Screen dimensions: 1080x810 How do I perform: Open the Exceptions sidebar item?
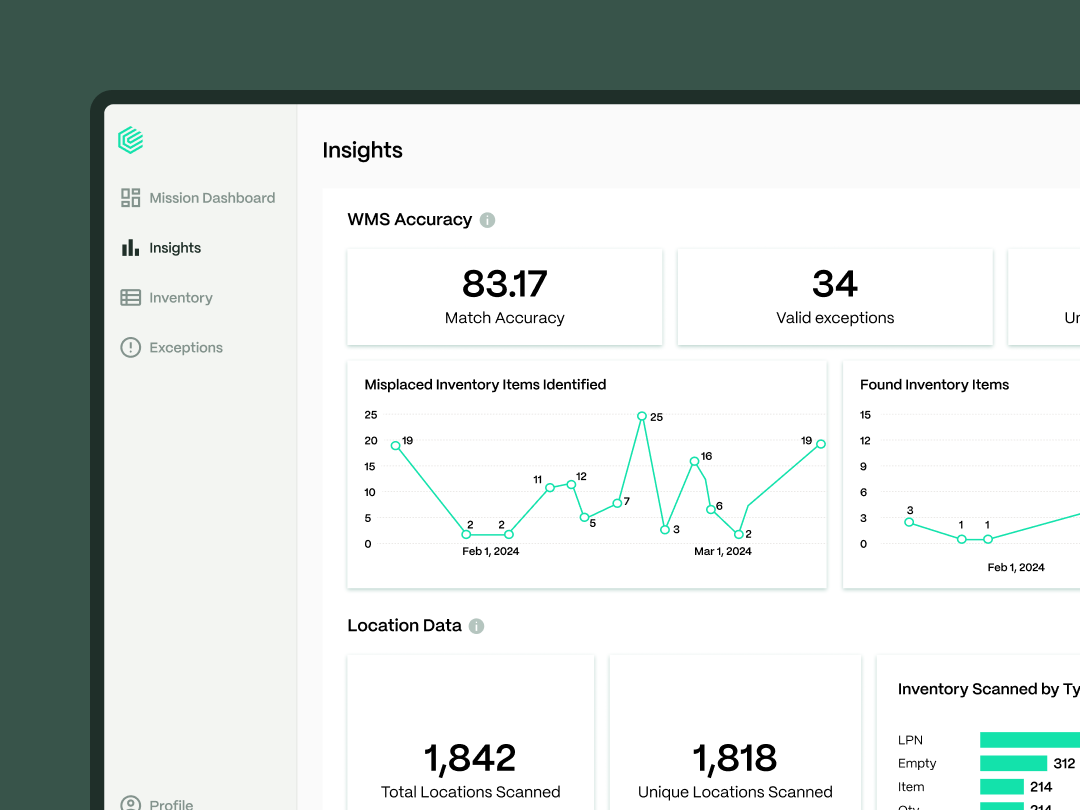click(x=172, y=347)
